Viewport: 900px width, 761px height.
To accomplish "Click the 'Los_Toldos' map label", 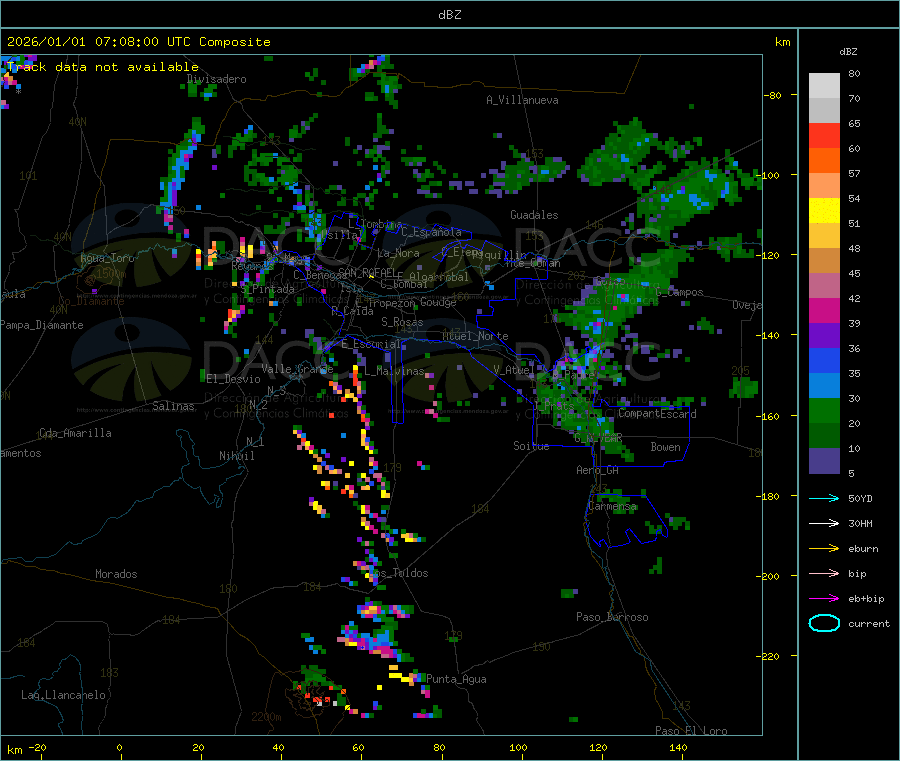I will tap(398, 573).
